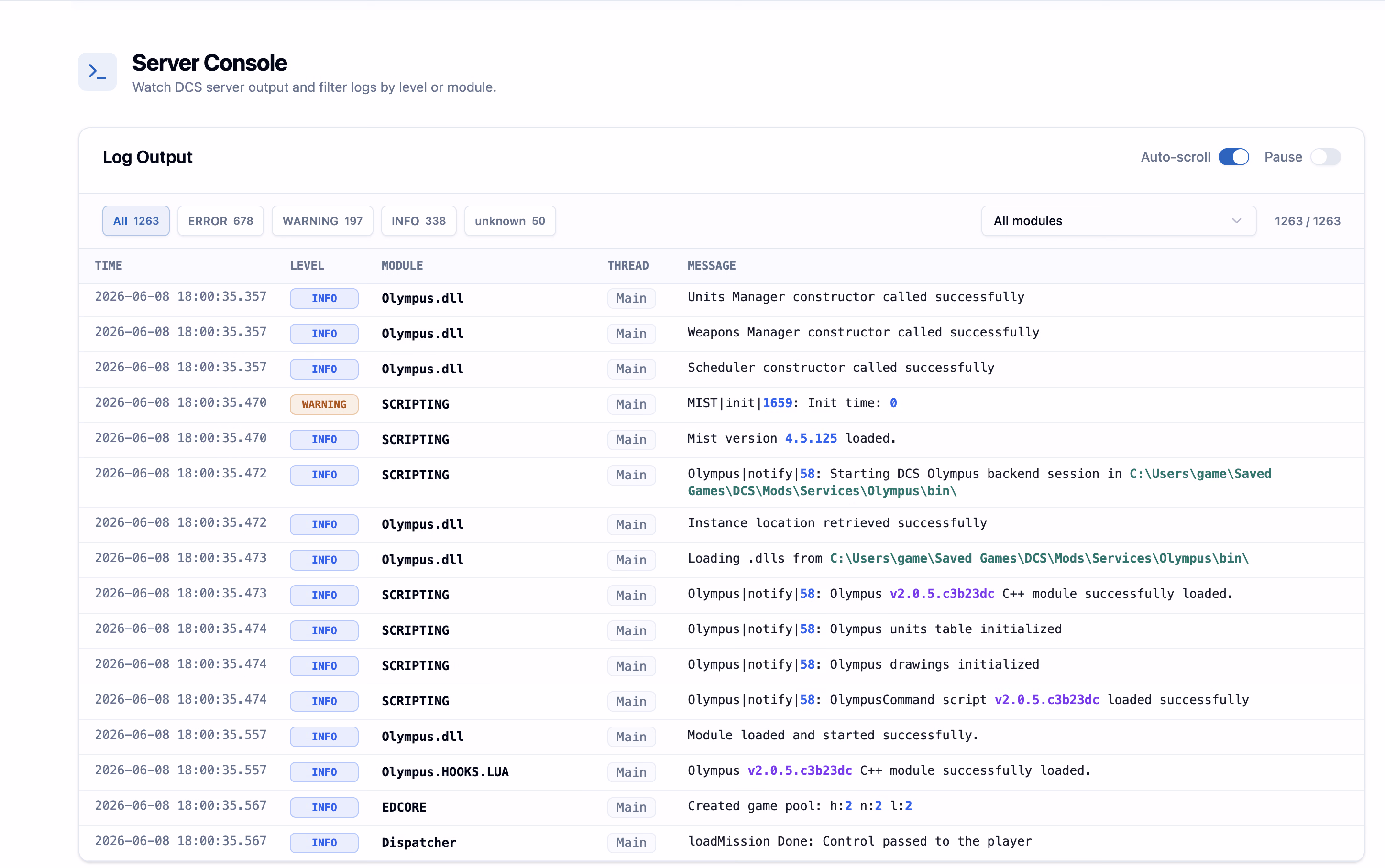Click the Server Console terminal icon
Screen dimensions: 1385x868
tap(98, 72)
